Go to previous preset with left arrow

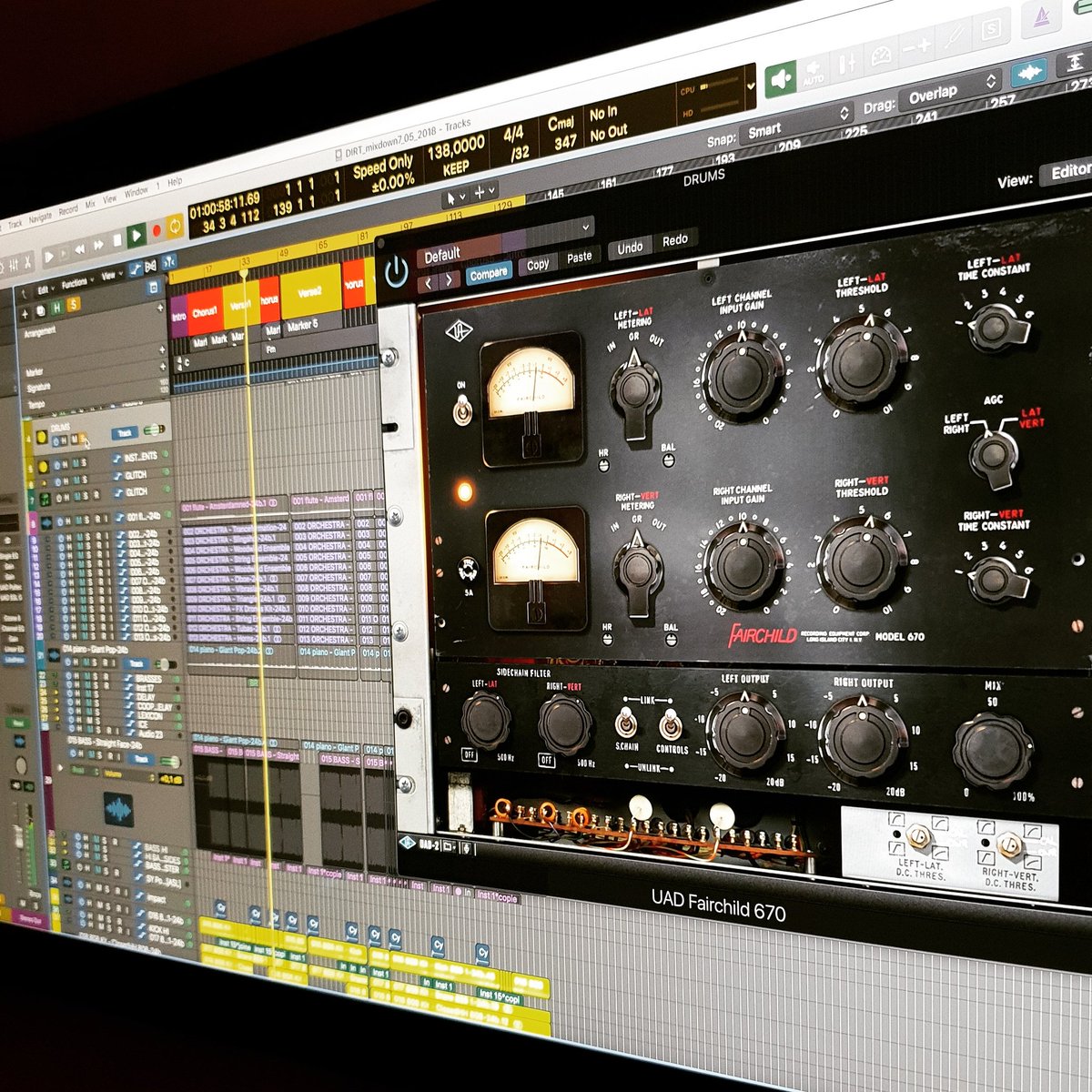(x=429, y=284)
